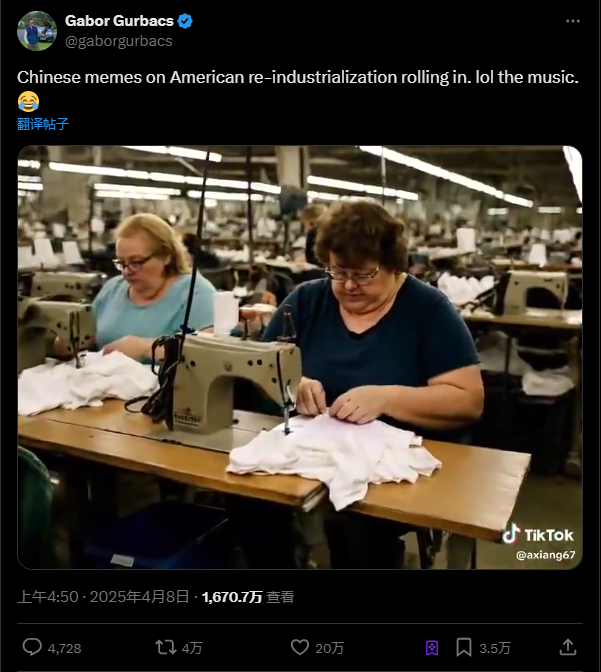The width and height of the screenshot is (601, 672).
Task: View the 1,670.7万 查看 view count
Action: [x=248, y=597]
